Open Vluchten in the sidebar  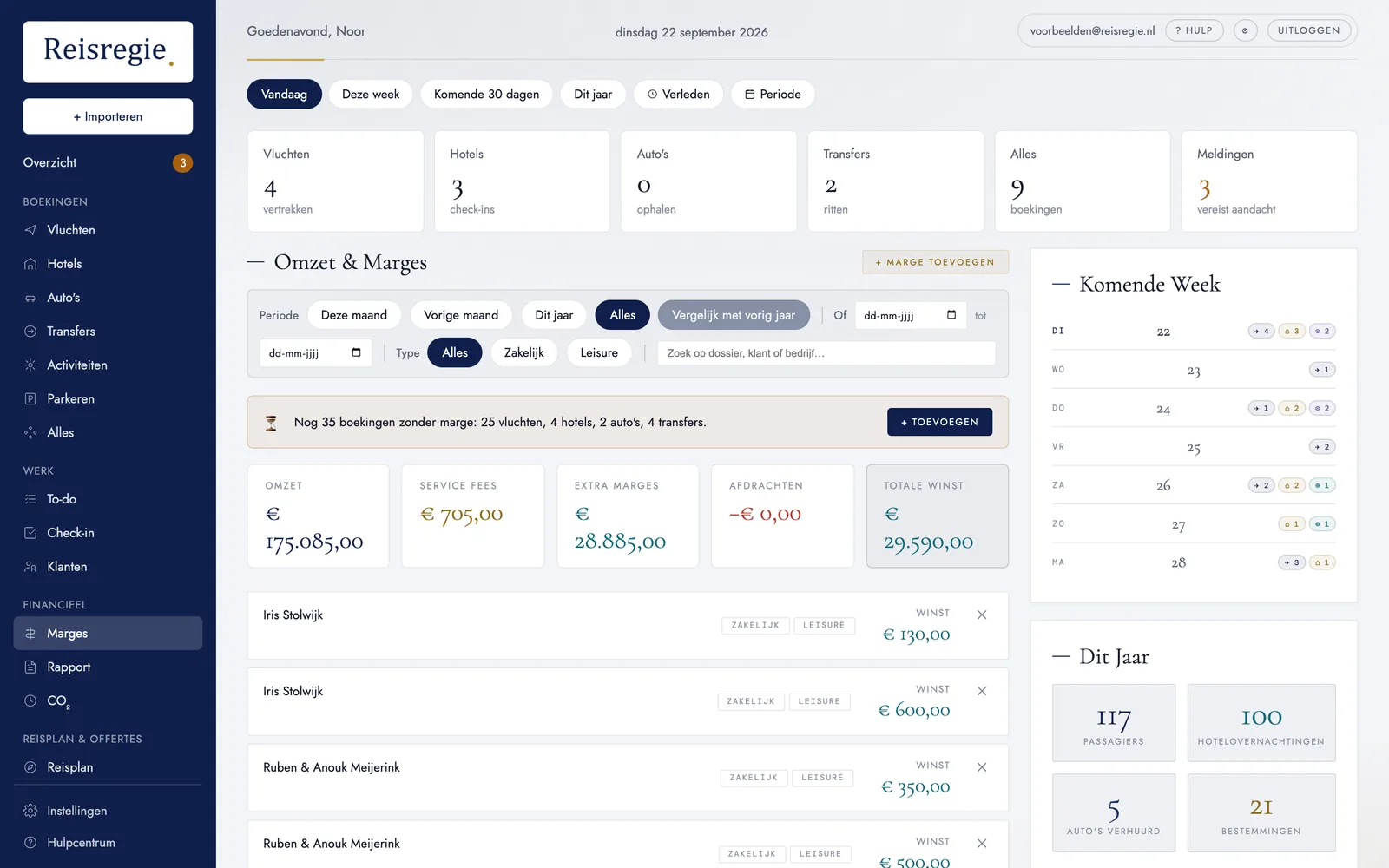click(x=108, y=230)
